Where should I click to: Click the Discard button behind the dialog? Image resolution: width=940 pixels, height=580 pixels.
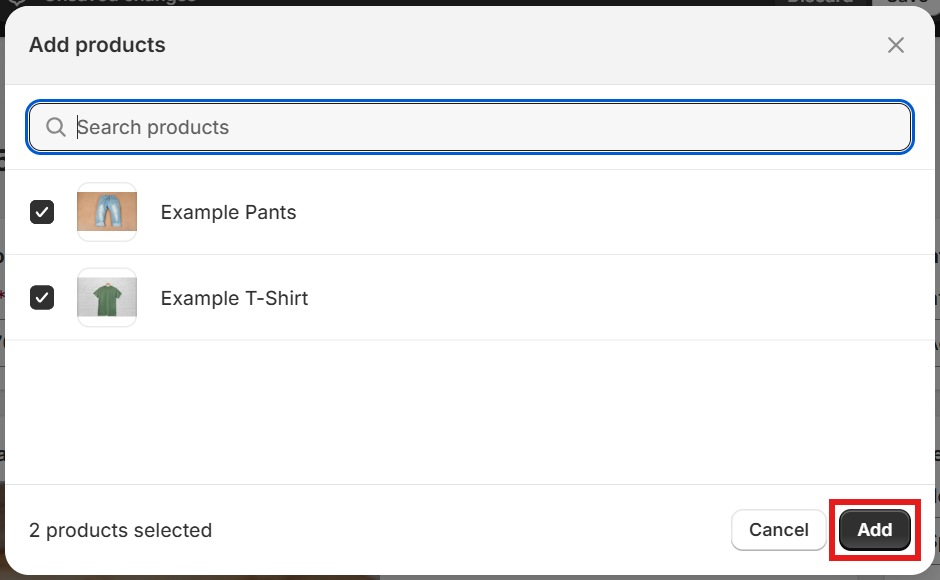coord(820,2)
